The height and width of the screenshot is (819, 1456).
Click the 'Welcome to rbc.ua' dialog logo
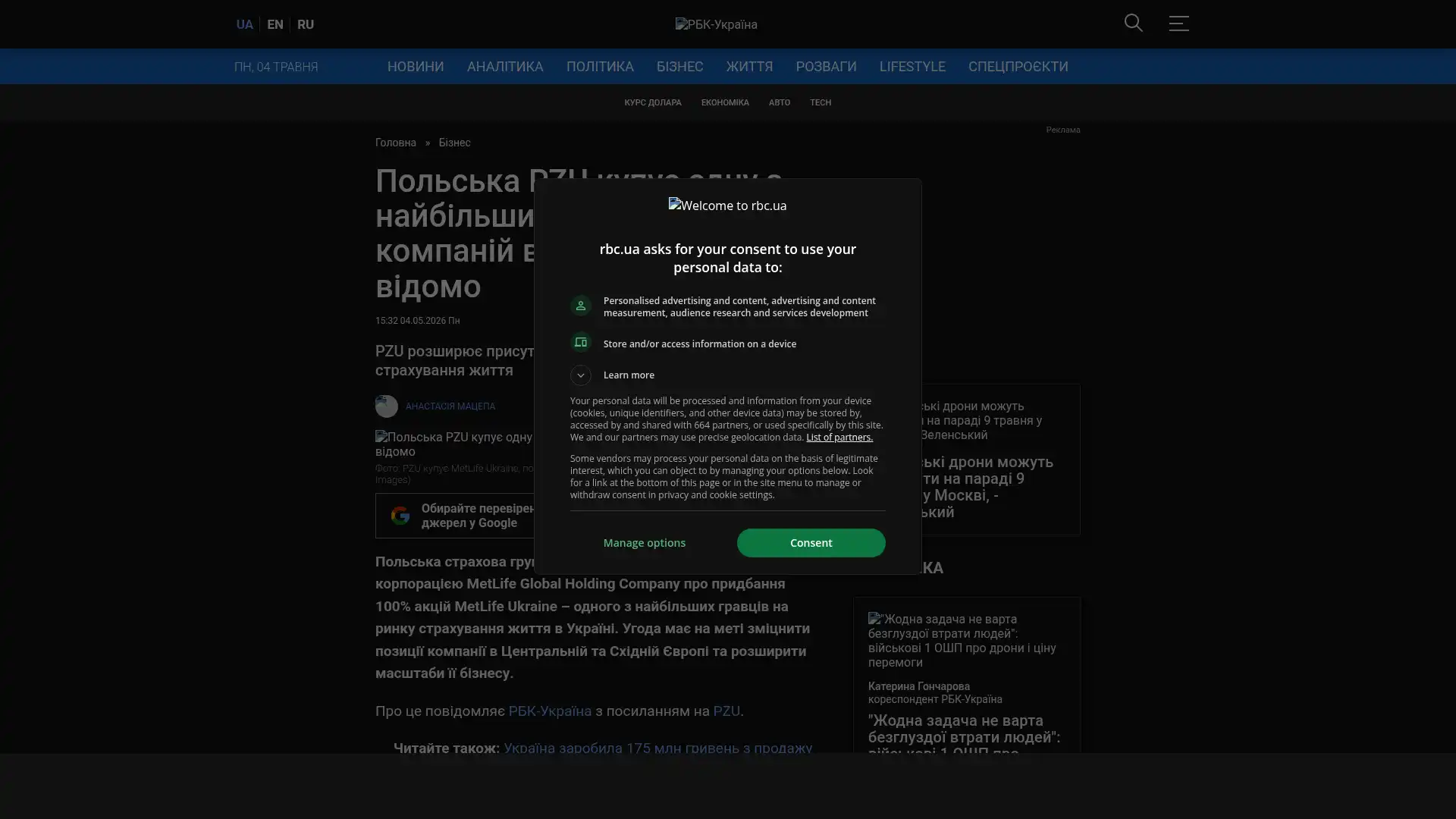tap(727, 206)
